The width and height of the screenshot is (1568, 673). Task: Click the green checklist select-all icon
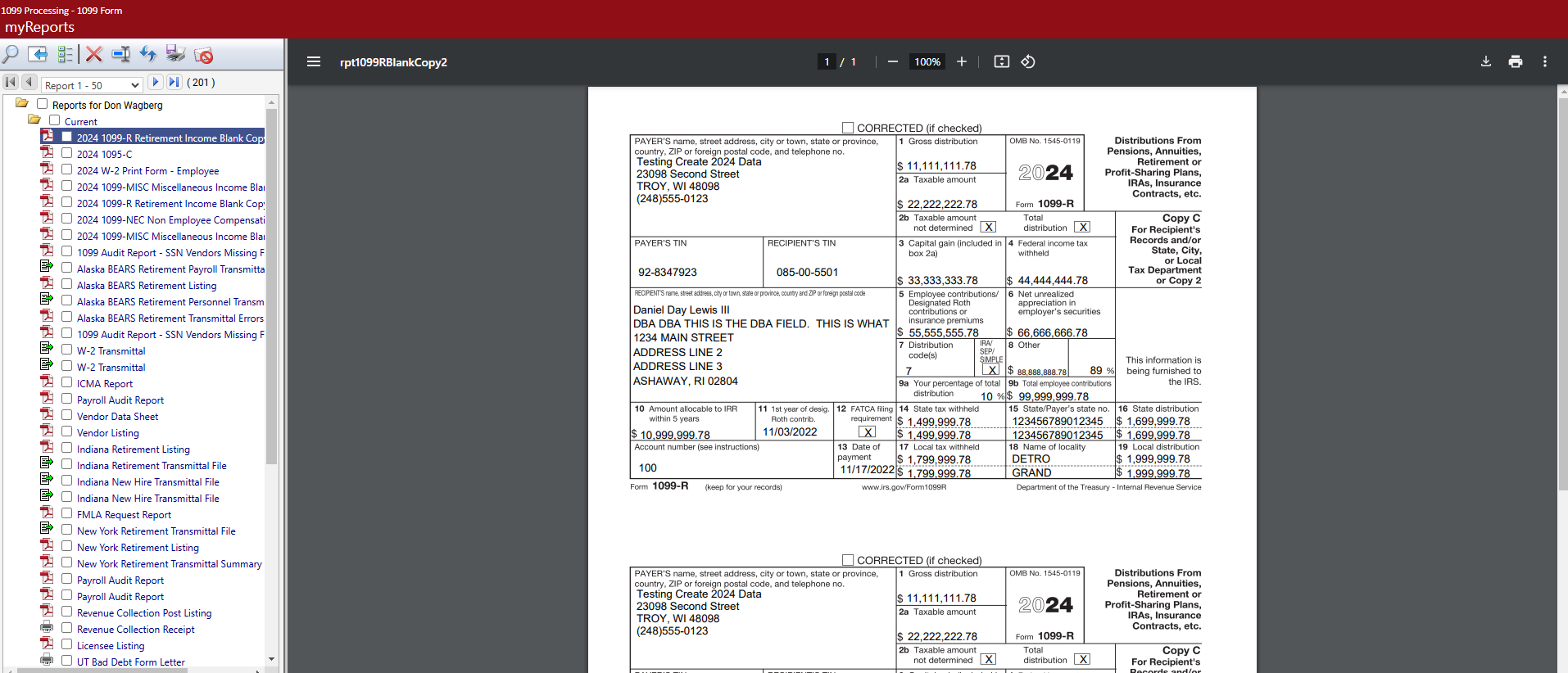[66, 55]
